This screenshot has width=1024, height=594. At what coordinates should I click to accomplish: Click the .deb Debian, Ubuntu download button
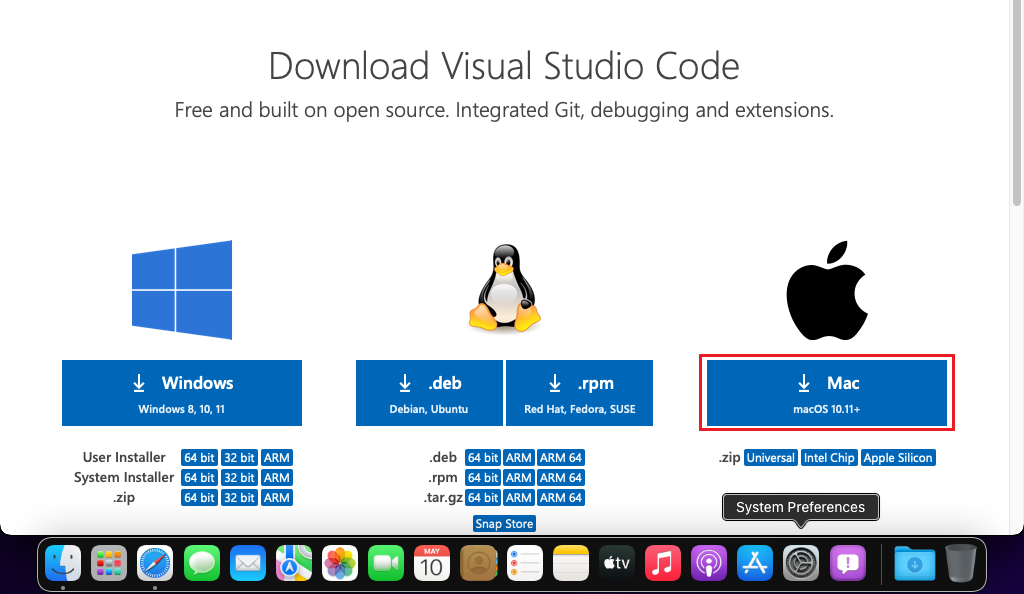429,393
